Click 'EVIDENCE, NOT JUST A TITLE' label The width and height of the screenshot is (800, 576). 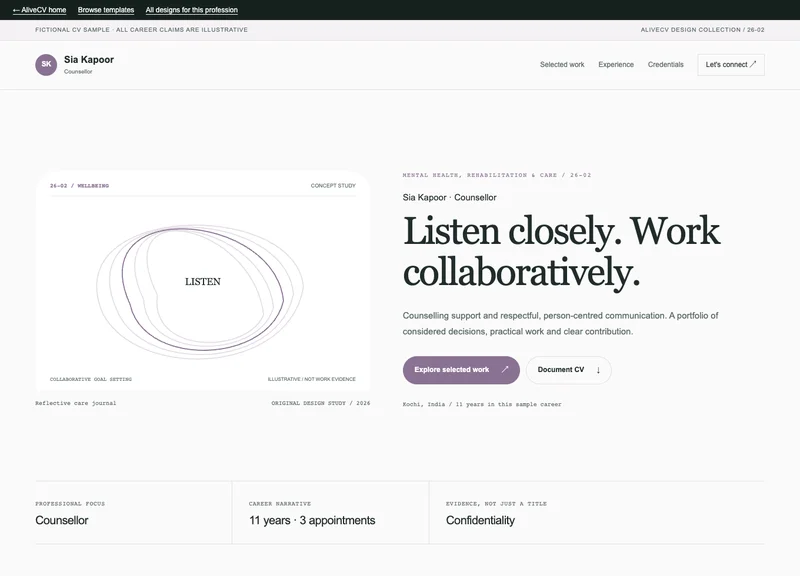coord(496,504)
